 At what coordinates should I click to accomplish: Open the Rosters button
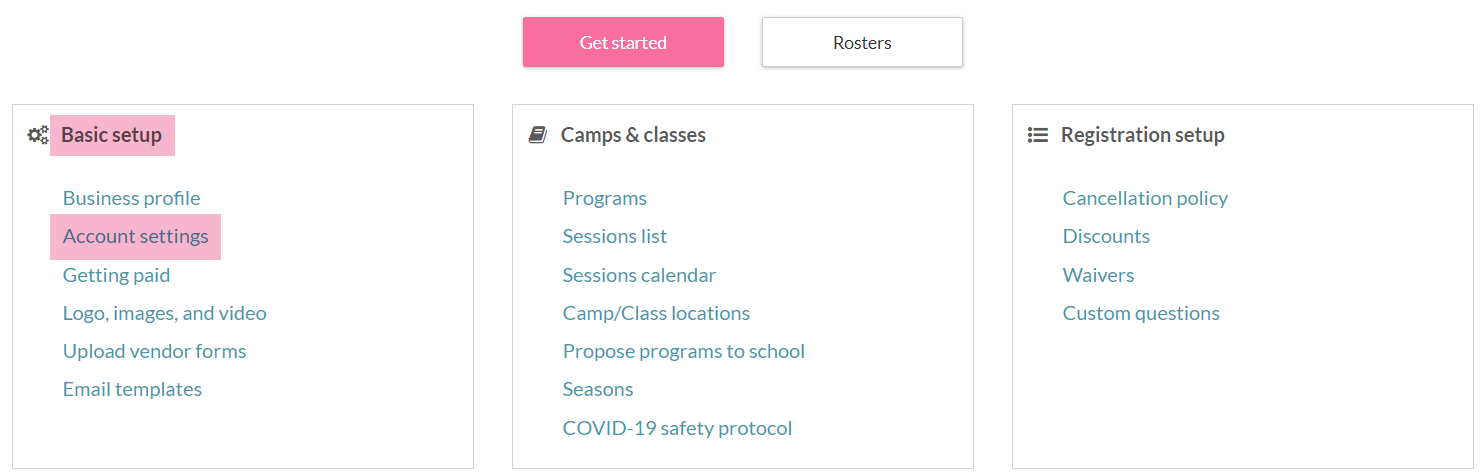coord(862,42)
